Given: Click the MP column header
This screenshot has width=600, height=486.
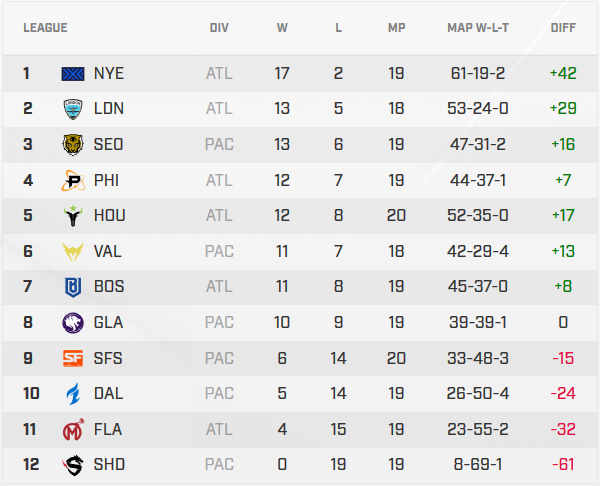Looking at the screenshot, I should pos(396,28).
